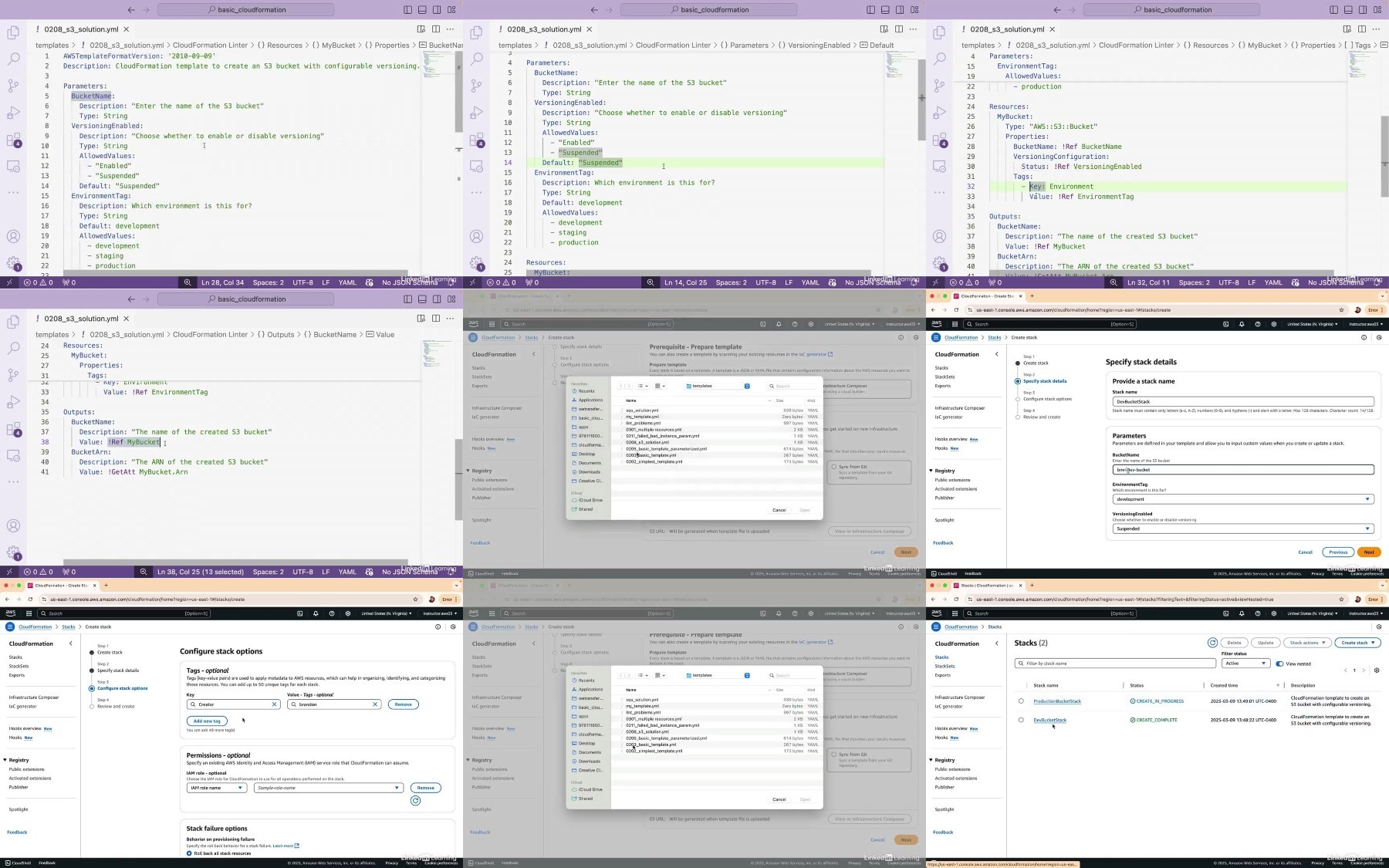Expand the Filter status Active dropdown
Viewport: 1389px width, 868px height.
coord(1245,664)
